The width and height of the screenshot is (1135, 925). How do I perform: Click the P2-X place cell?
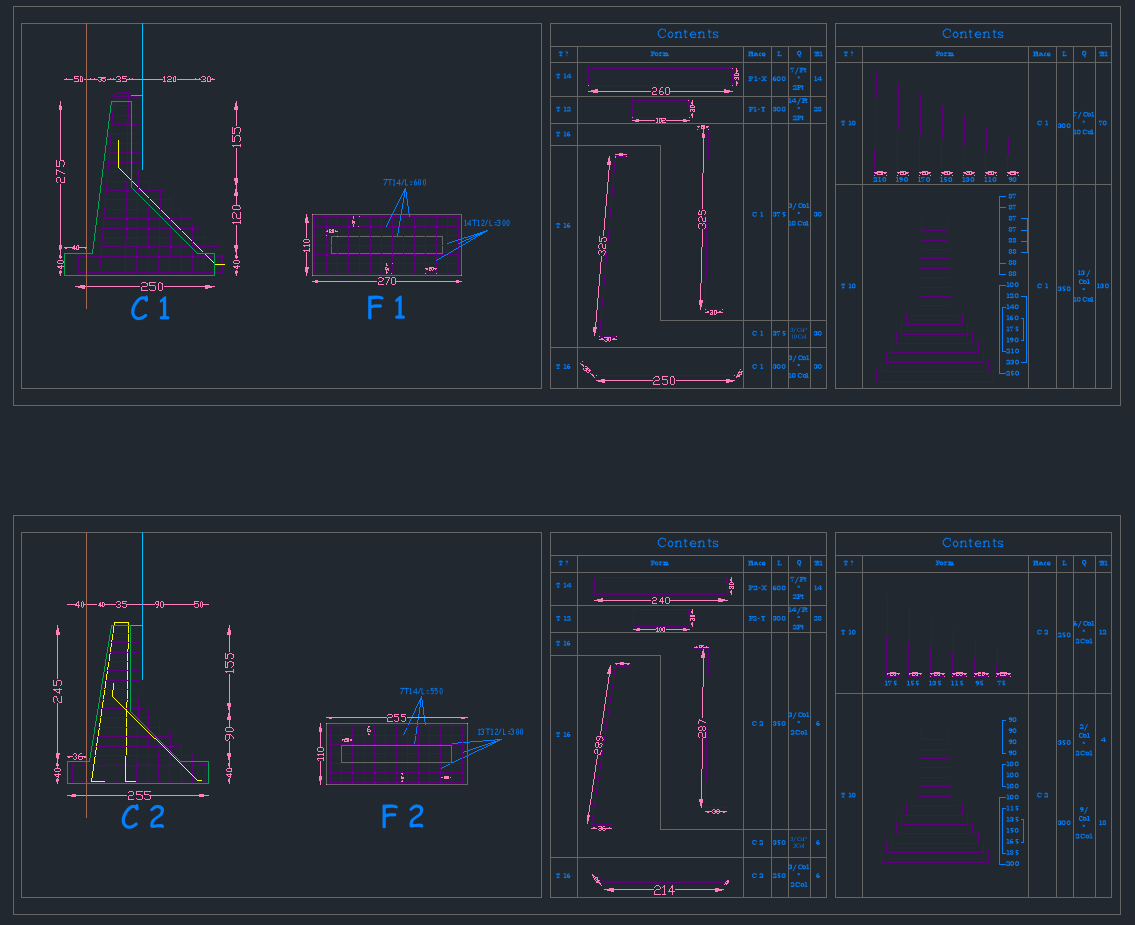pyautogui.click(x=757, y=588)
